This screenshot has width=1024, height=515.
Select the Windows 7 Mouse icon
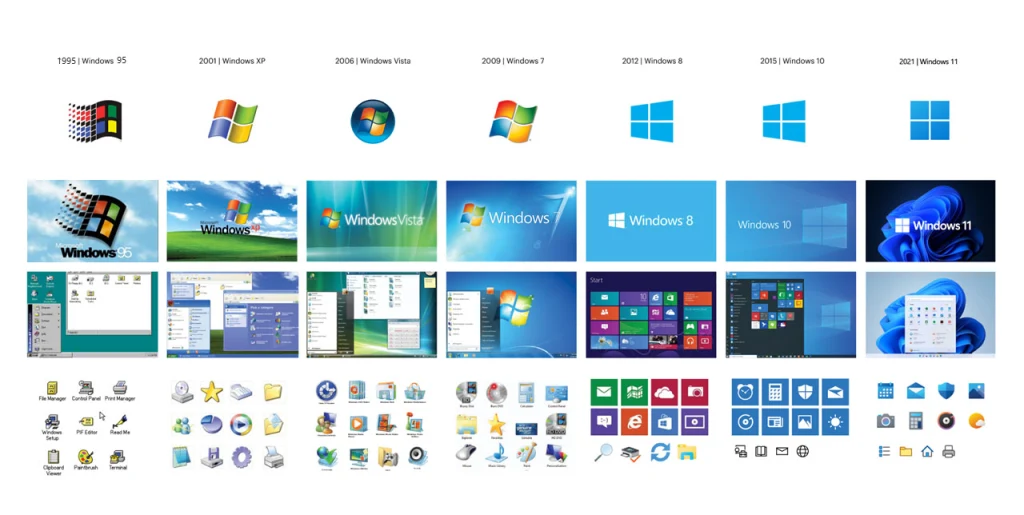[x=466, y=453]
